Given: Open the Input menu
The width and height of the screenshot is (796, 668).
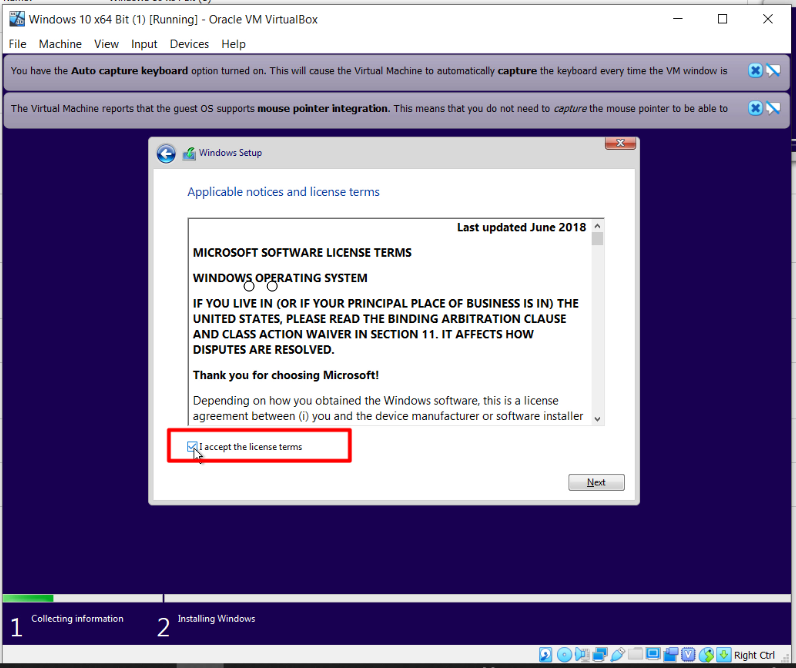Looking at the screenshot, I should [144, 44].
